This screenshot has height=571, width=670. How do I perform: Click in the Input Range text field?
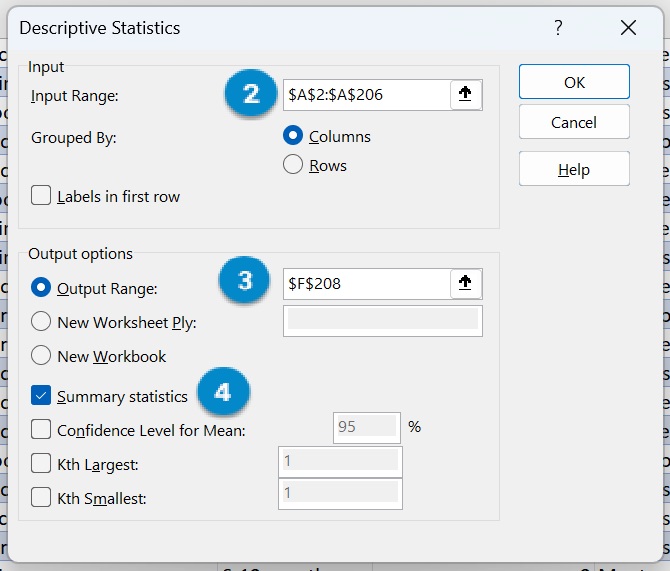click(x=365, y=95)
